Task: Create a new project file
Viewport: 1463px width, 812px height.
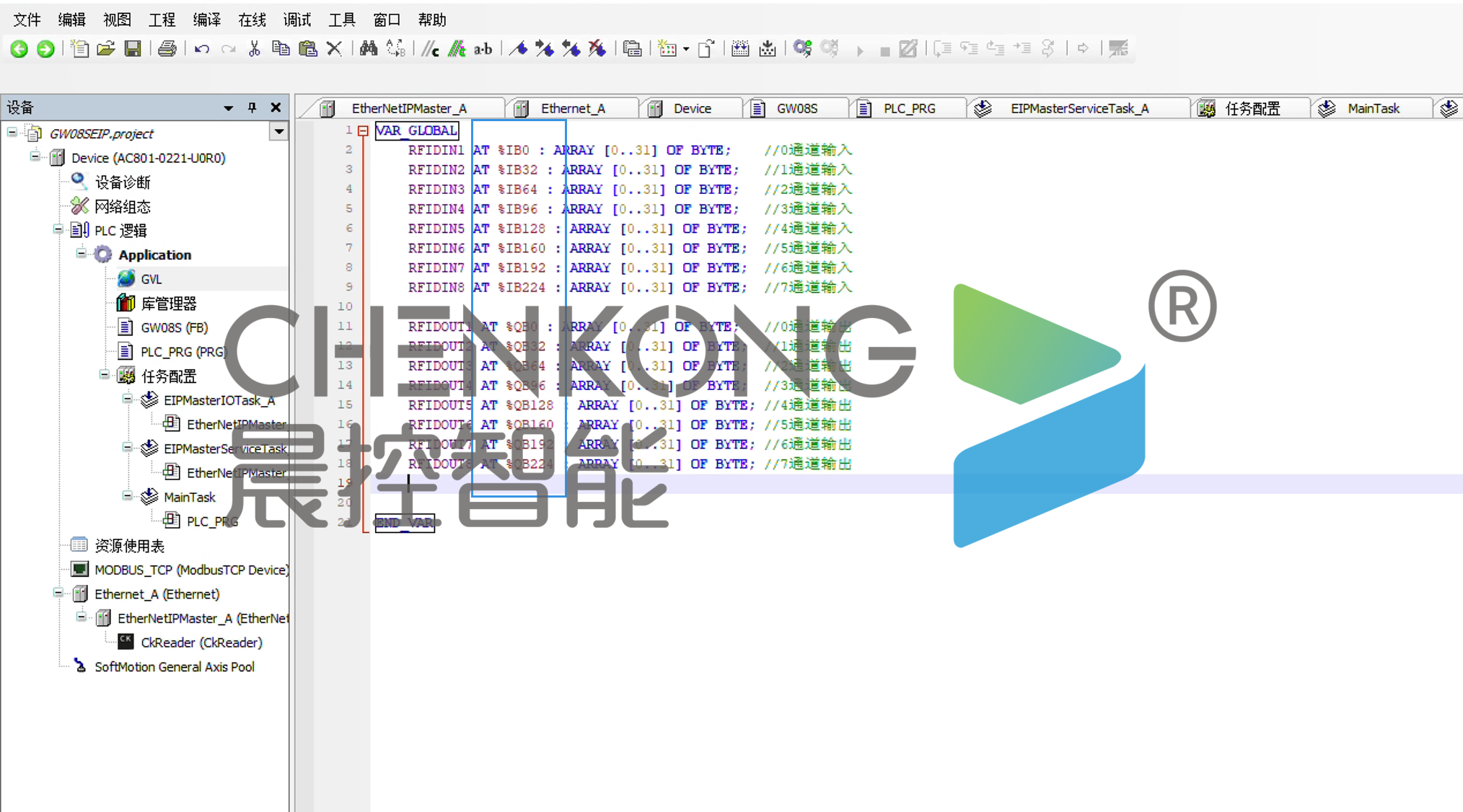Action: (80, 48)
